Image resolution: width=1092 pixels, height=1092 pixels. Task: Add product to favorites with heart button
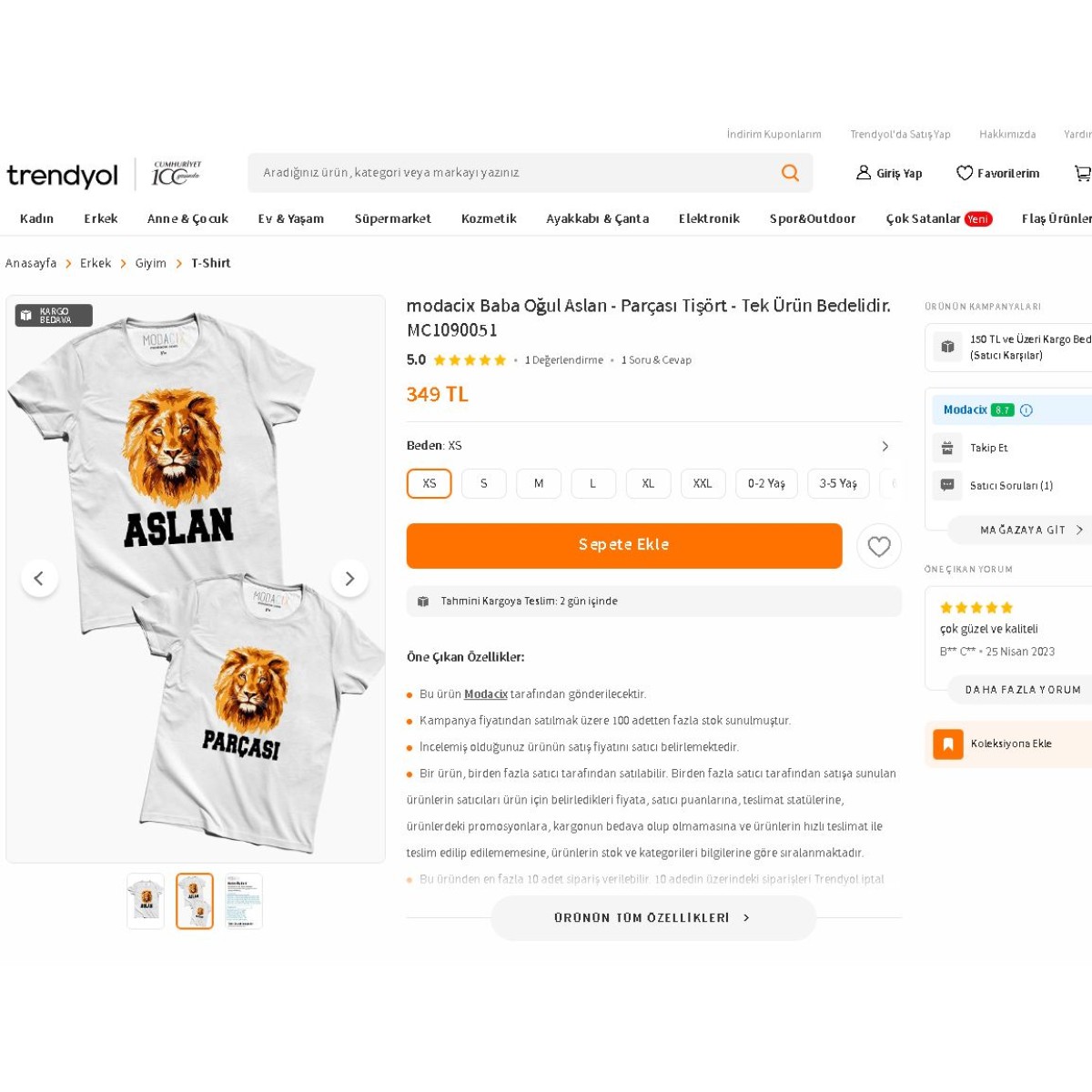[x=879, y=546]
